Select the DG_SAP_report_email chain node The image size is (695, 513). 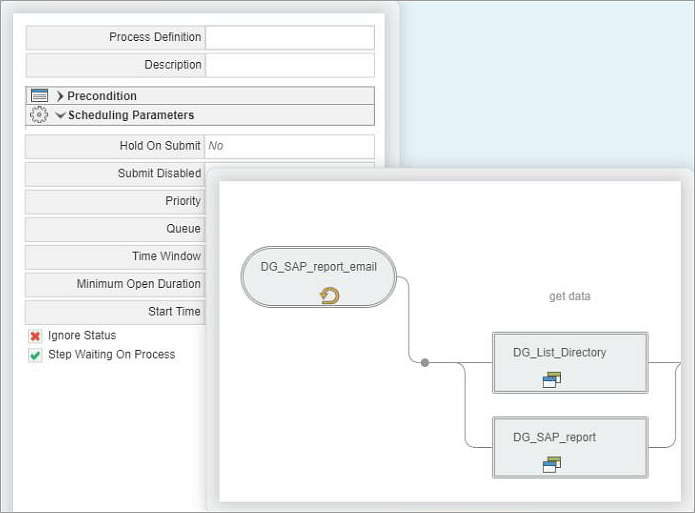pyautogui.click(x=319, y=277)
